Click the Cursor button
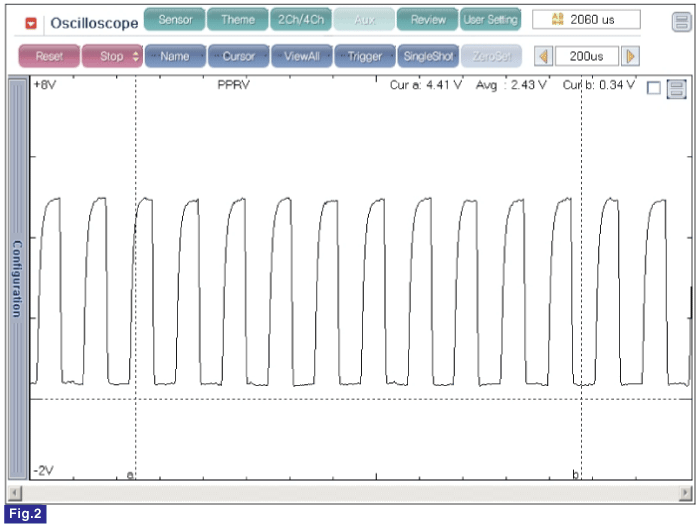Viewport: 700px width, 526px height. tap(238, 56)
